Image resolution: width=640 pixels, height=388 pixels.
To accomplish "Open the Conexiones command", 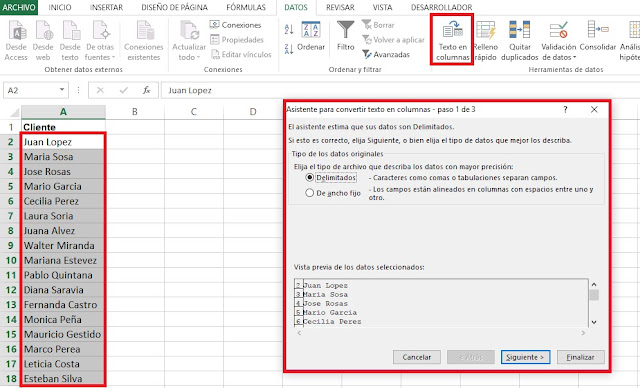I will pos(236,25).
